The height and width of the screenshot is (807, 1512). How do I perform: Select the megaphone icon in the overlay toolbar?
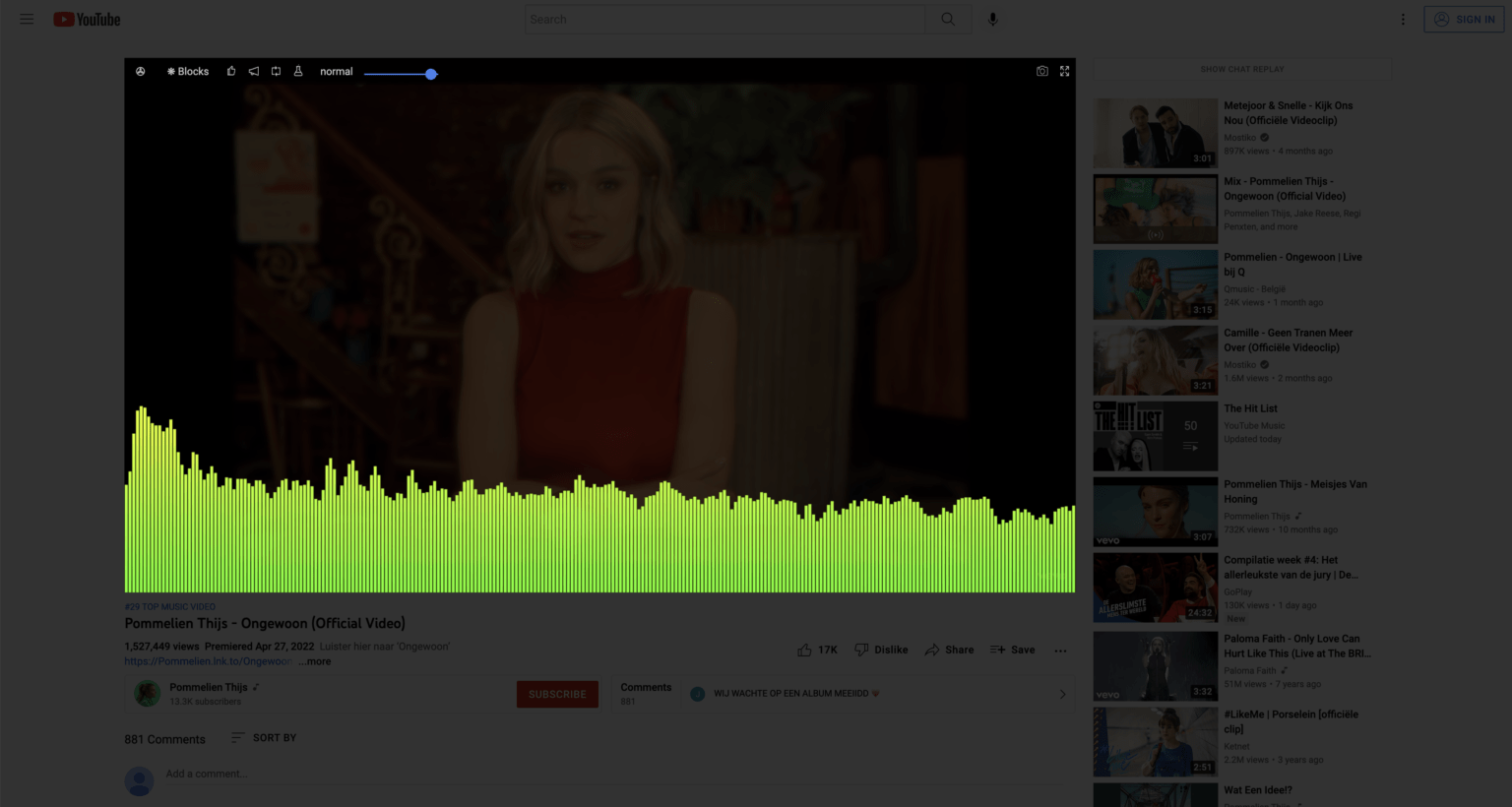click(x=254, y=72)
